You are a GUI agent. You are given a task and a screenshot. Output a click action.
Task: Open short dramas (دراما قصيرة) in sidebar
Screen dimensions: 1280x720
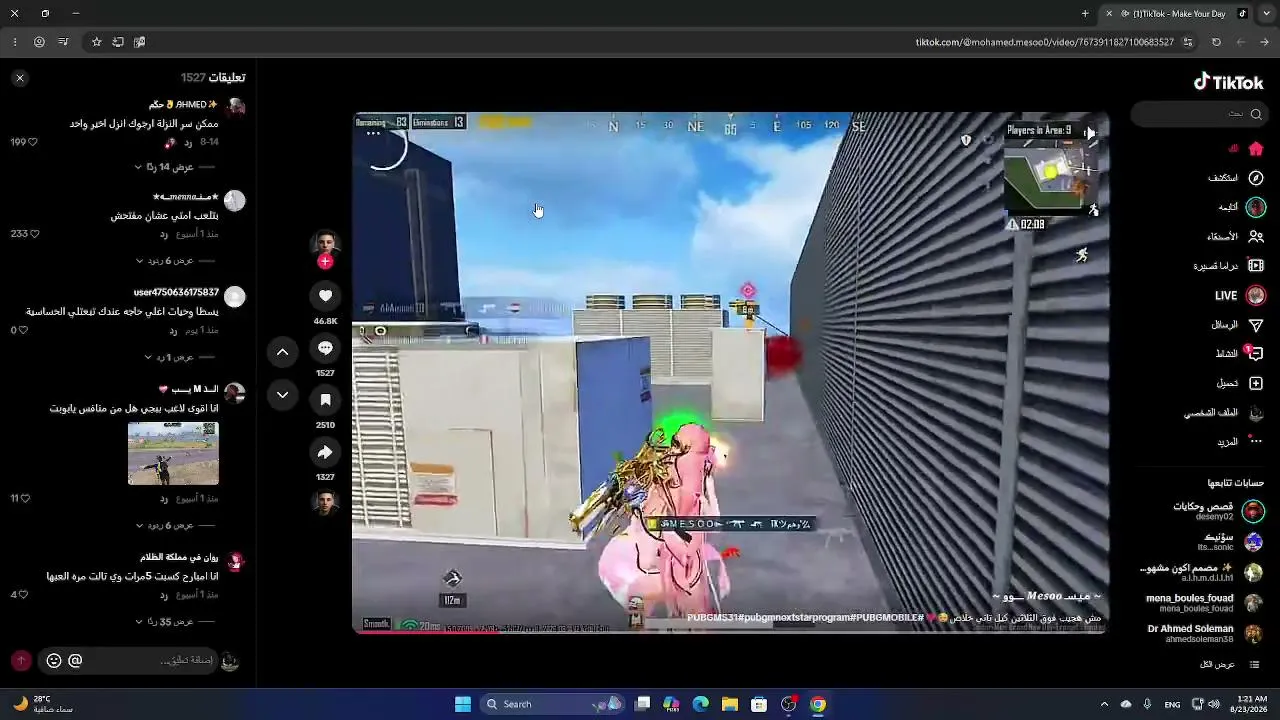click(1256, 266)
